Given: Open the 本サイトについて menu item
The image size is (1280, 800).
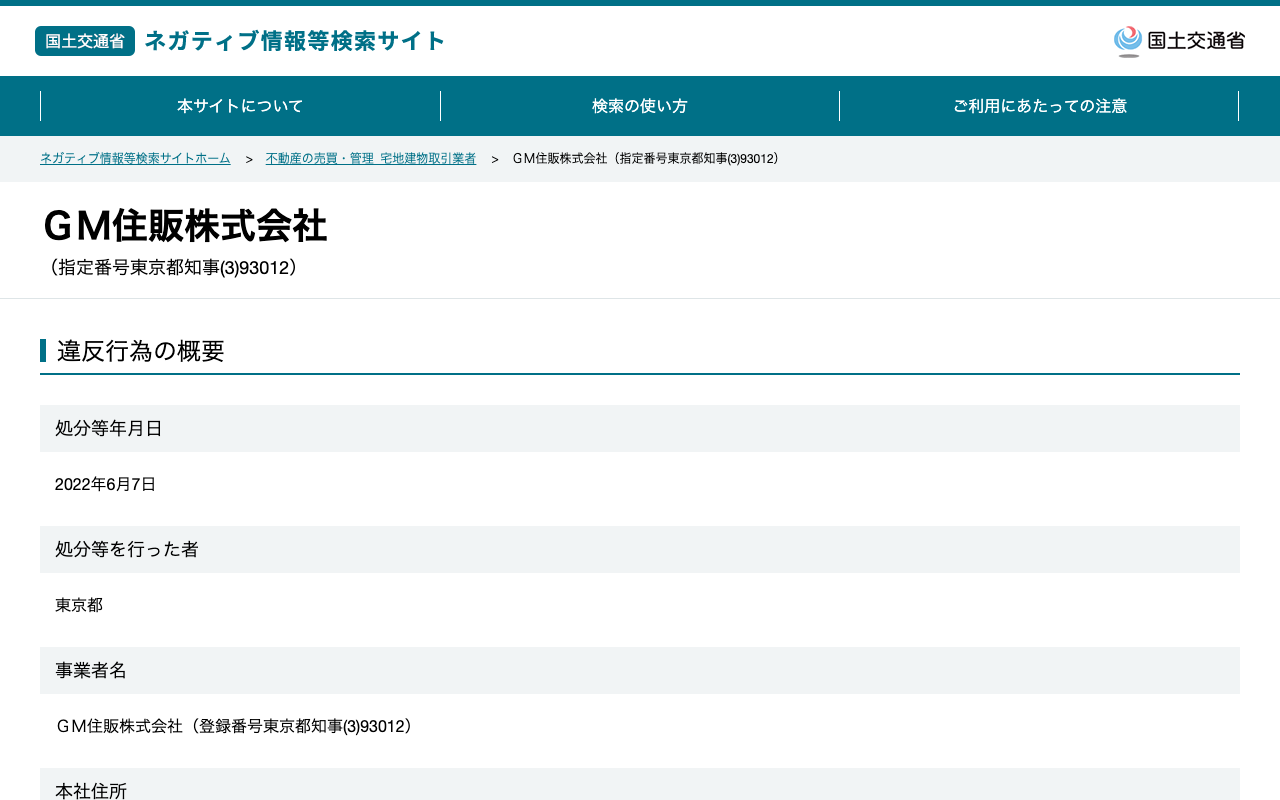Looking at the screenshot, I should point(240,106).
